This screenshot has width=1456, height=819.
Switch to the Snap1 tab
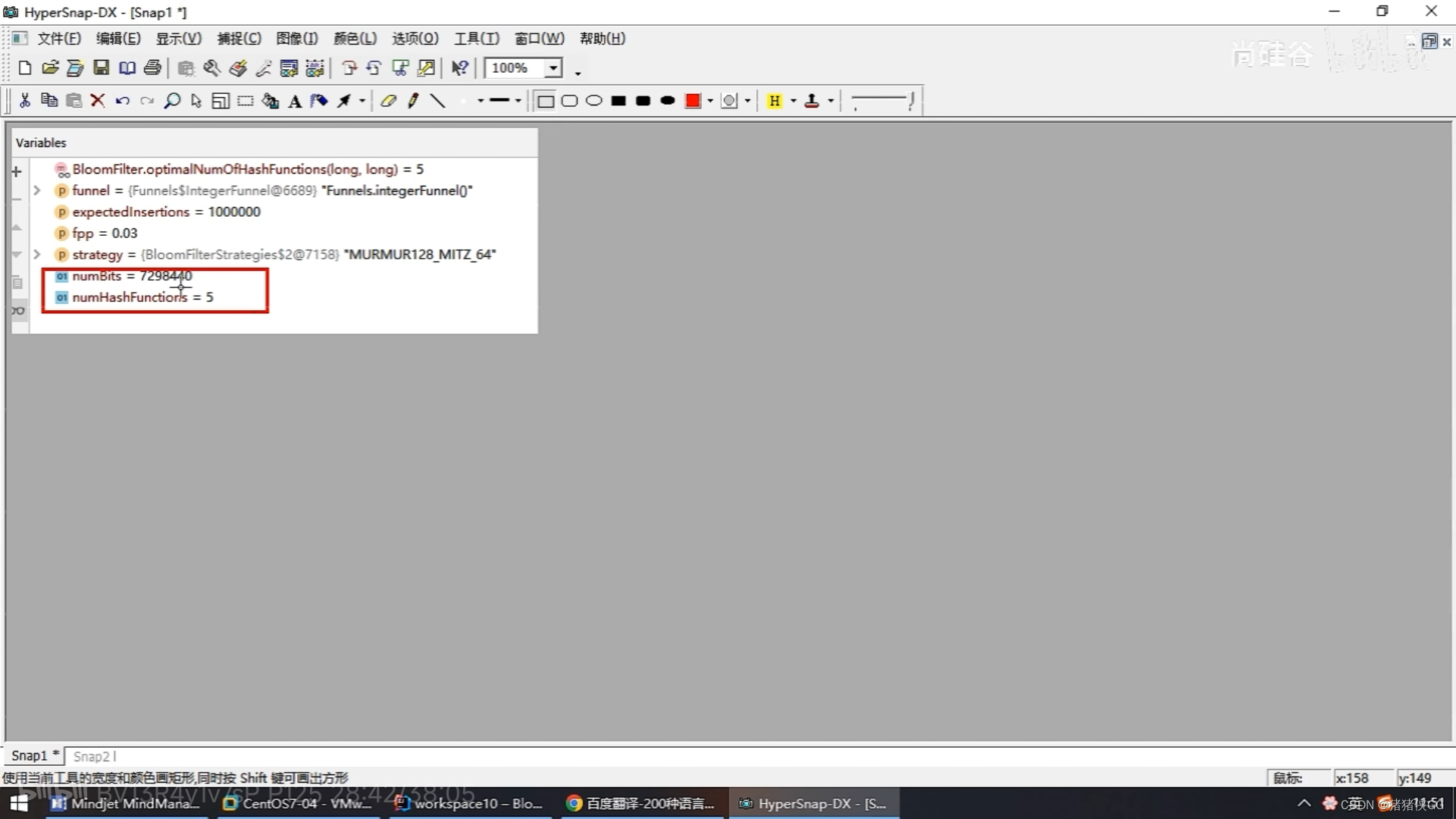click(x=34, y=755)
